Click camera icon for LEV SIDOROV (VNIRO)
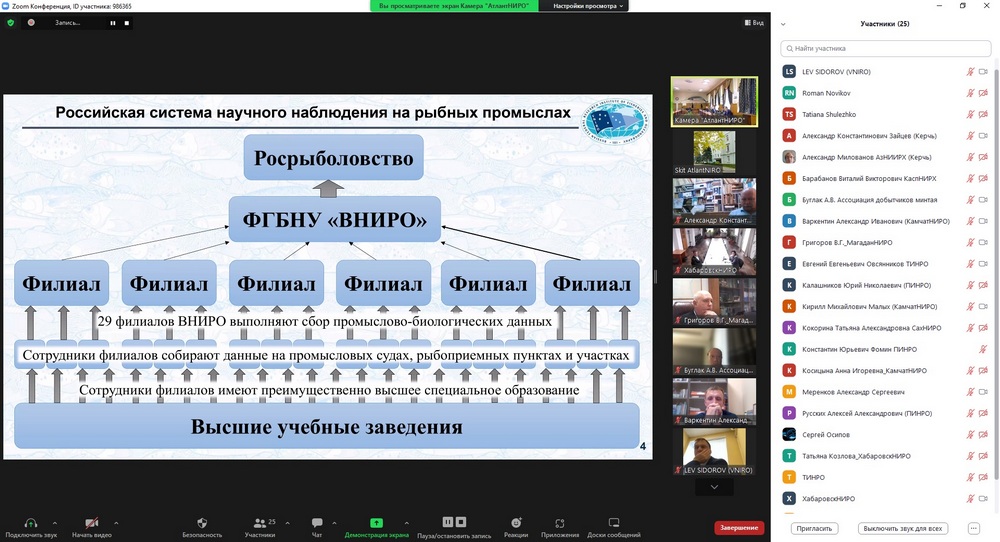 pos(983,72)
